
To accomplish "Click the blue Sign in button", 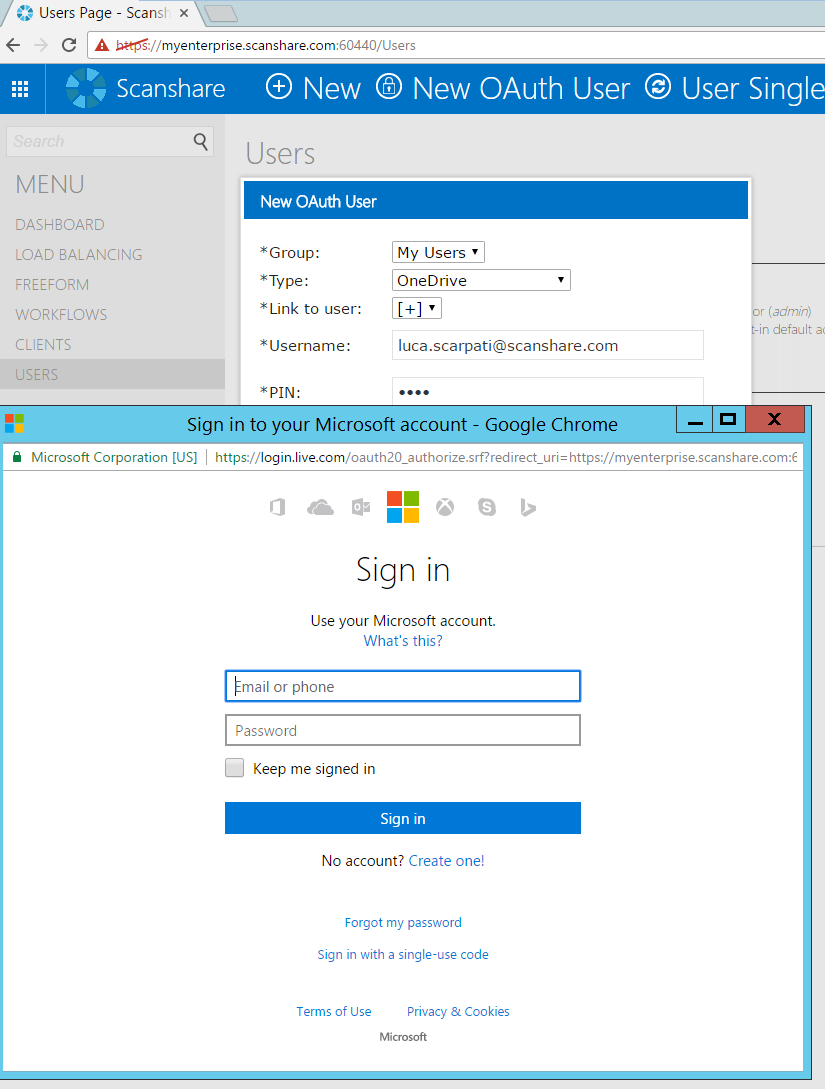I will [403, 818].
